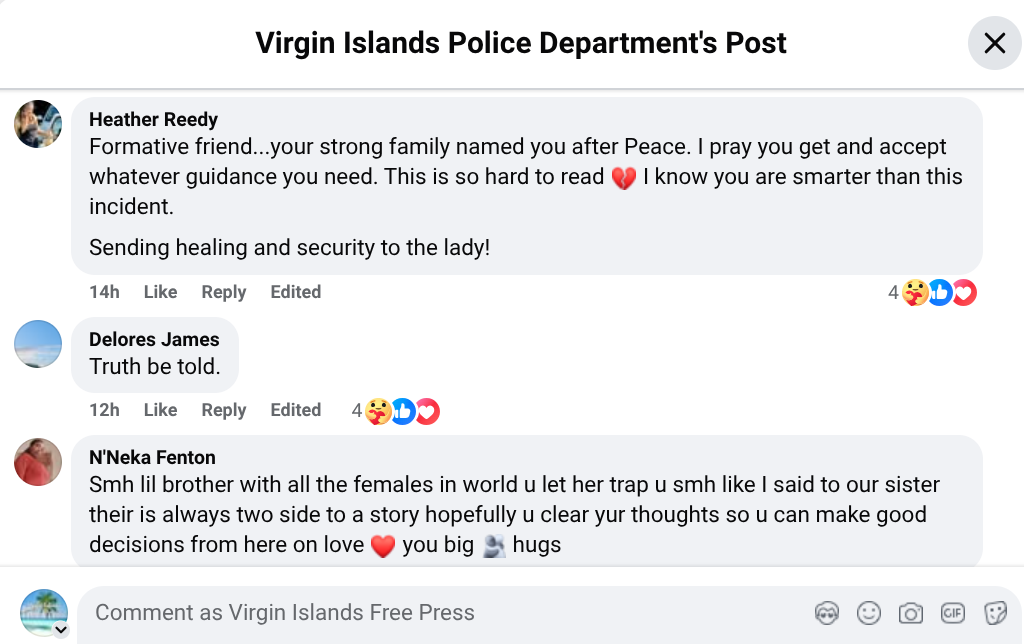
Task: Attach a photo using the camera icon
Action: pos(910,613)
